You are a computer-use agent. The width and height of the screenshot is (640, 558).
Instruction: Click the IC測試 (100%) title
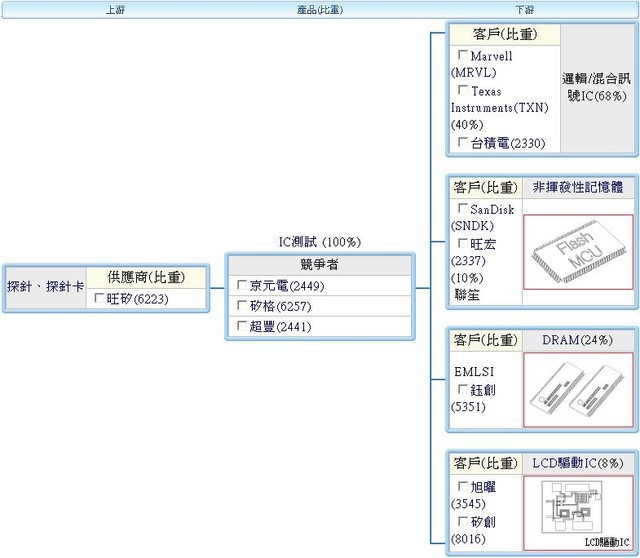click(320, 242)
